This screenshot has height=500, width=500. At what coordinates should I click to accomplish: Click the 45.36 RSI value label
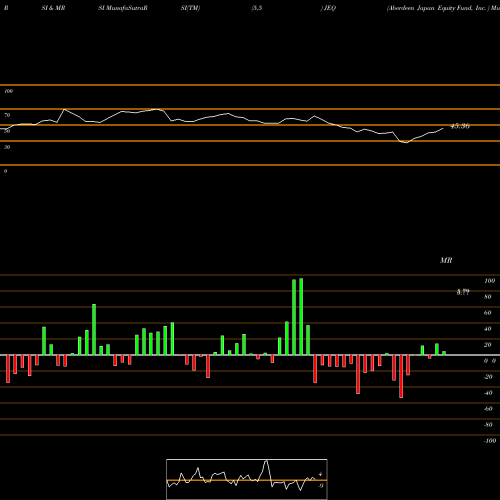(460, 126)
